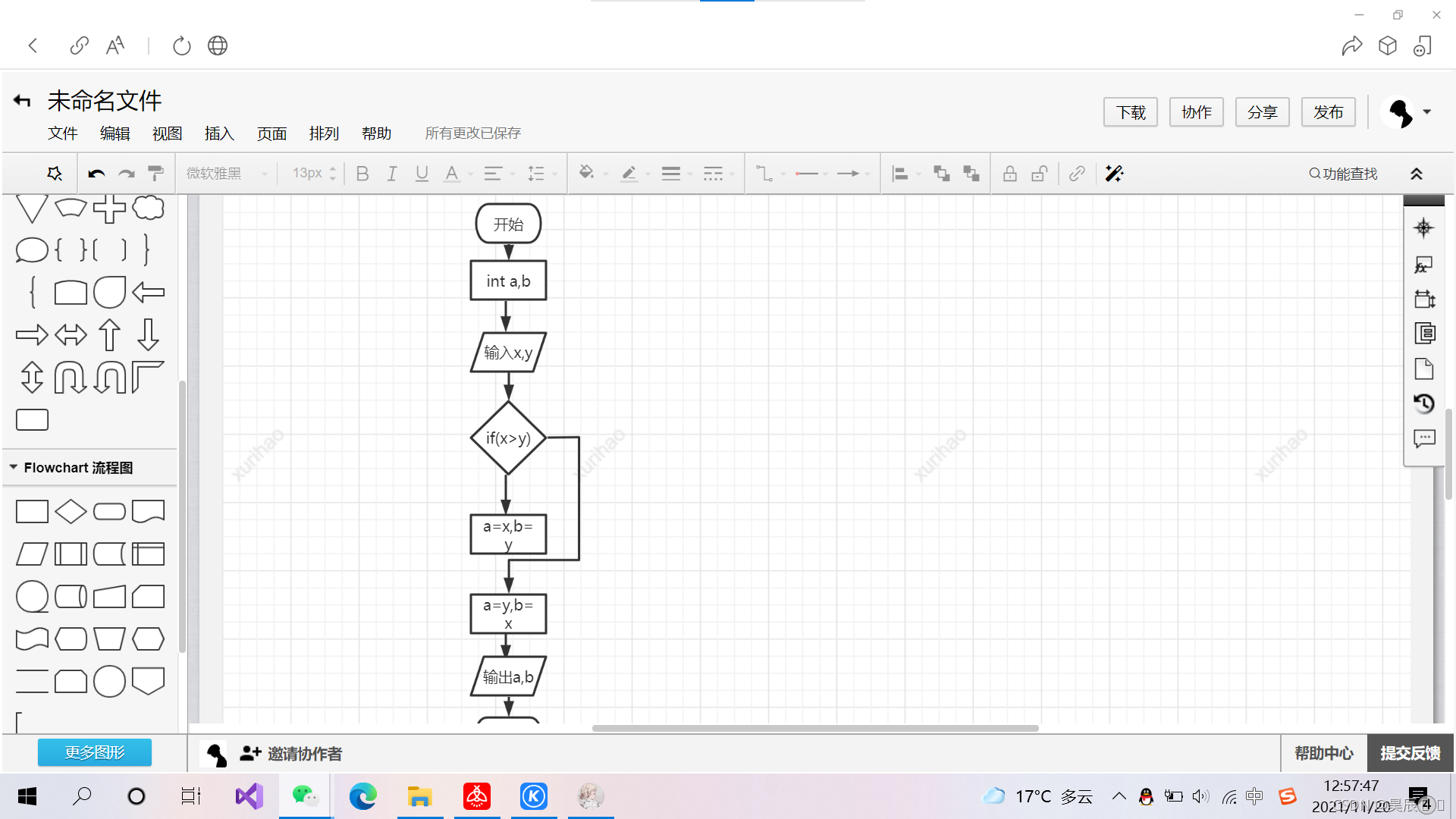Open the 插入 menu
This screenshot has width=1456, height=819.
(x=219, y=133)
